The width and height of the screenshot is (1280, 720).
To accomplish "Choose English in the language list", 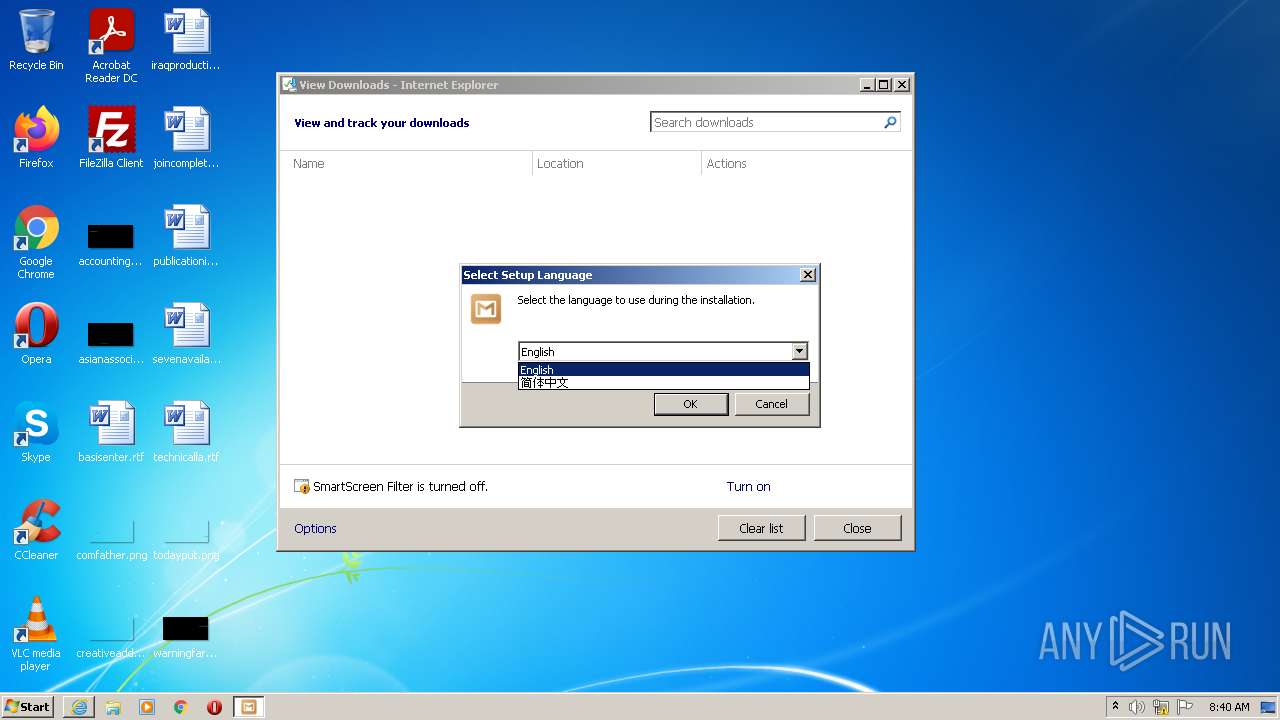I will (663, 370).
